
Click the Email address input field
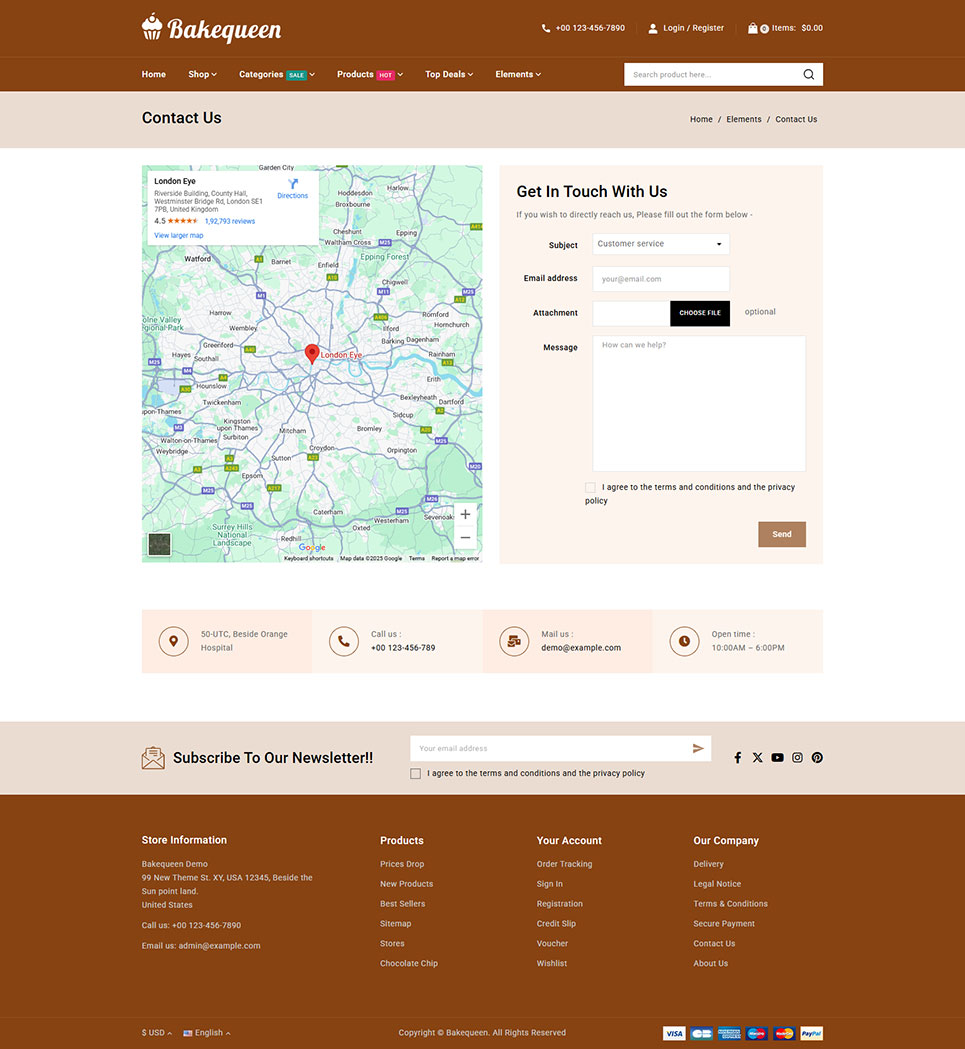pos(660,279)
